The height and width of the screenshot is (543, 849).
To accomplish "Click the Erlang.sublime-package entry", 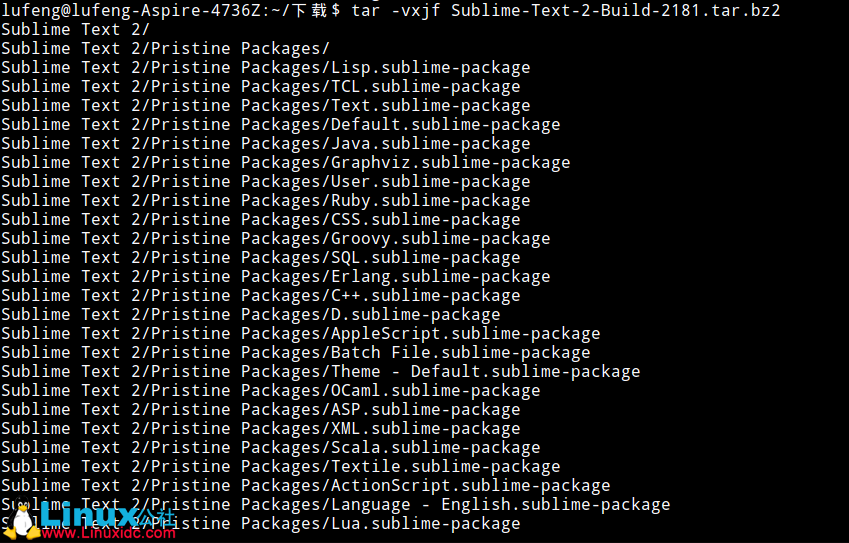I will pyautogui.click(x=440, y=276).
